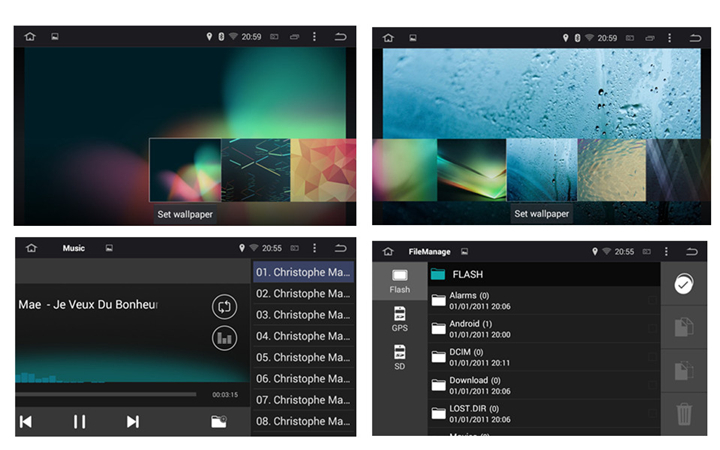Select track 03 Christophe Ma in playlist
The height and width of the screenshot is (450, 720).
(302, 314)
